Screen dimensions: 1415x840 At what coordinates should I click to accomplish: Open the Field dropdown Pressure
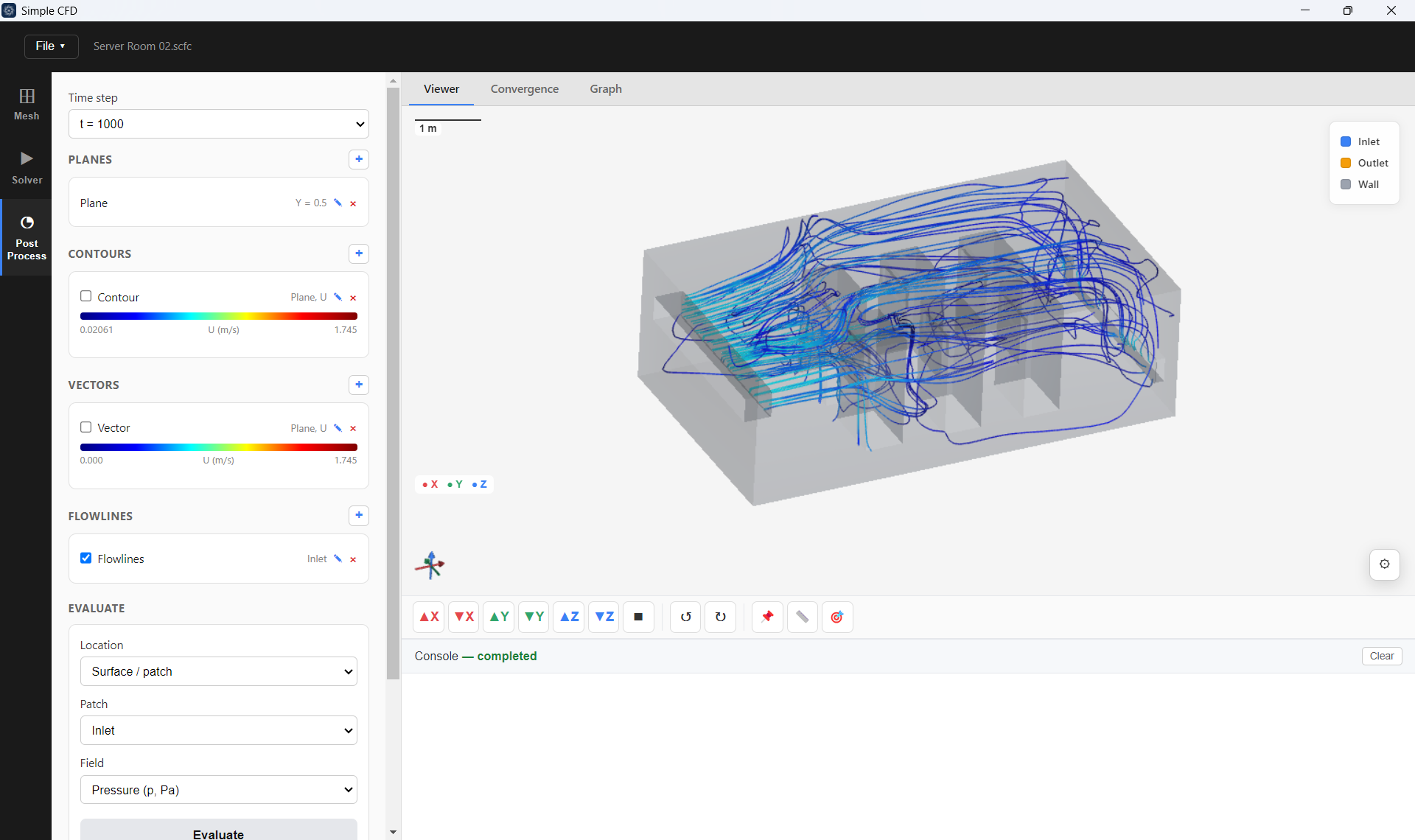click(219, 790)
